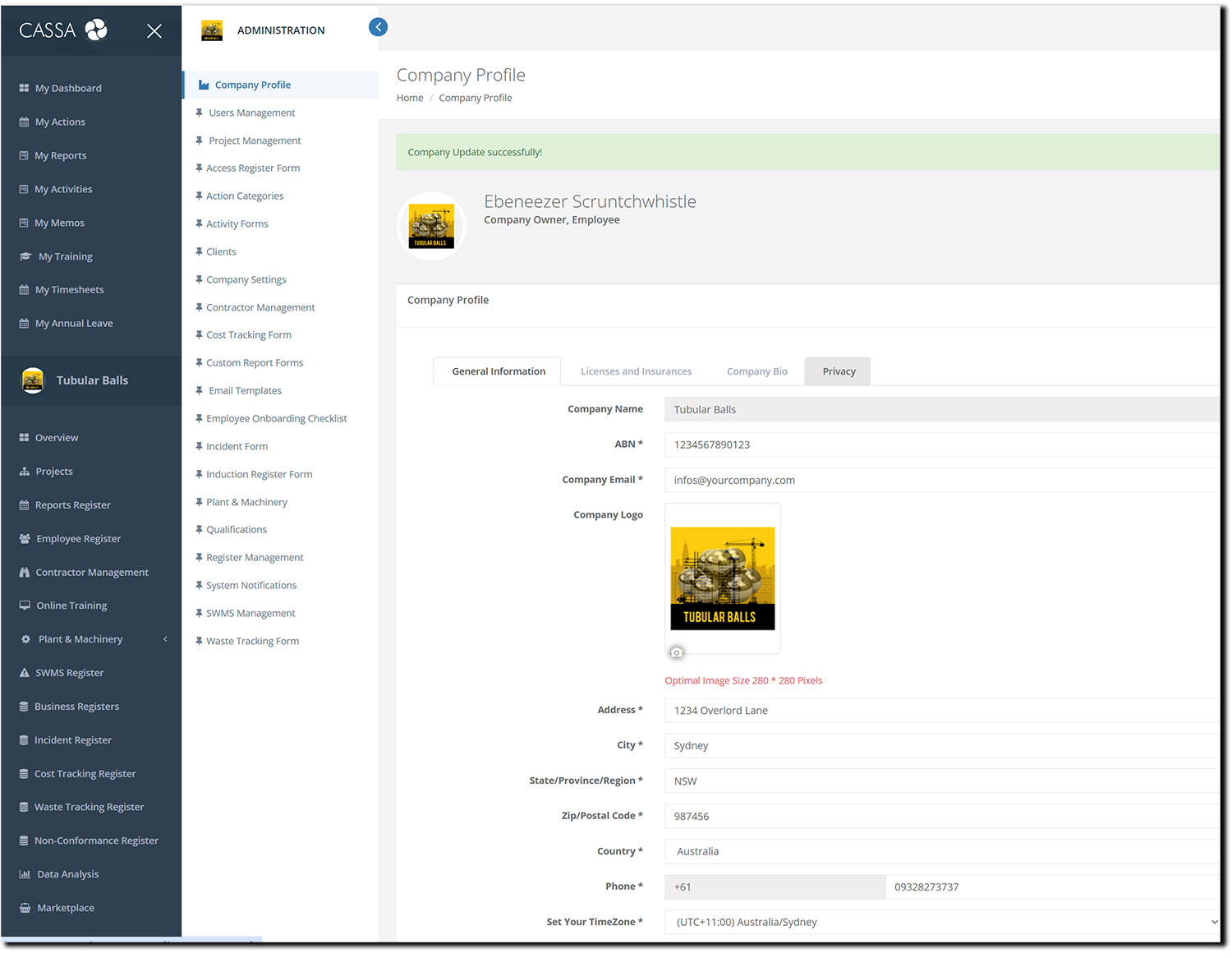
Task: Open Custom Report Forms in admin menu
Action: [x=255, y=363]
